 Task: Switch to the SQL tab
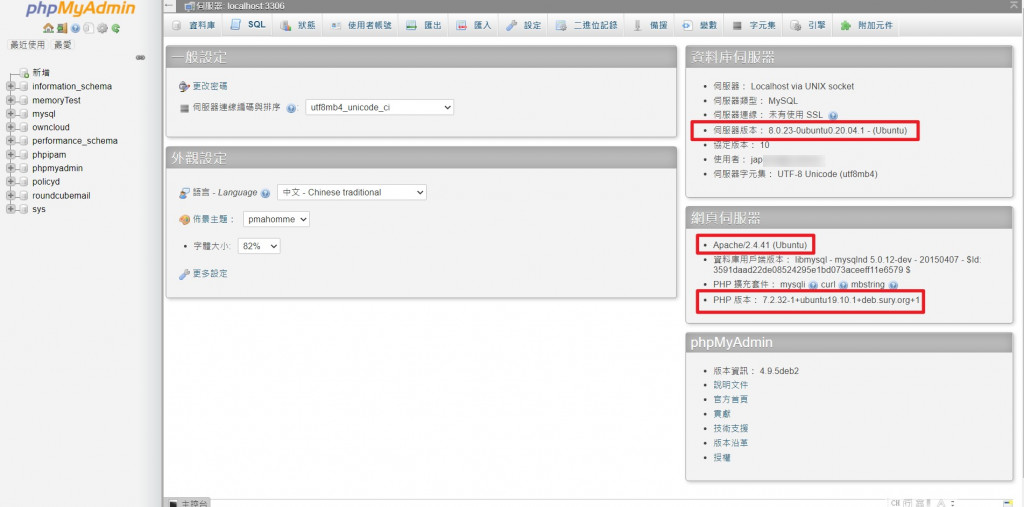pyautogui.click(x=248, y=25)
